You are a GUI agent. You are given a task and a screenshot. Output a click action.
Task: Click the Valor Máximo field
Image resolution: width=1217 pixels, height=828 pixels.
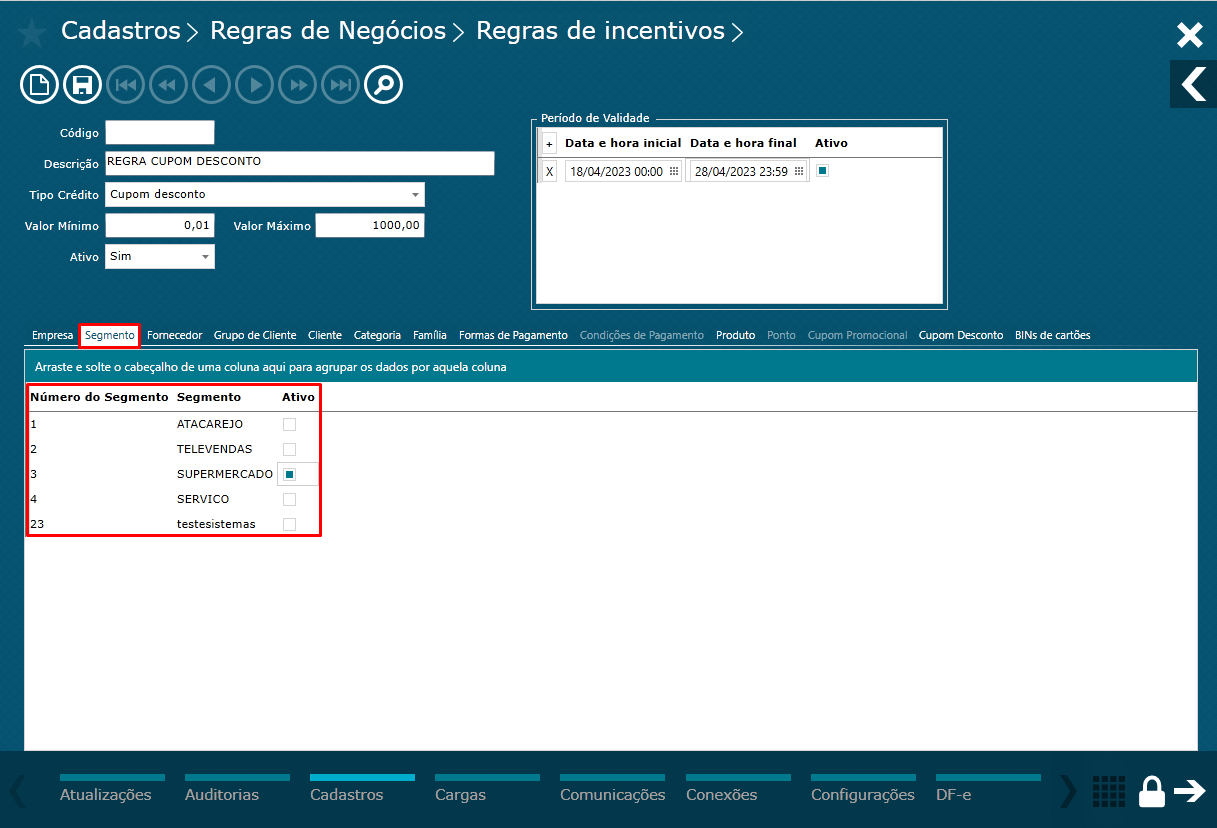tap(370, 225)
